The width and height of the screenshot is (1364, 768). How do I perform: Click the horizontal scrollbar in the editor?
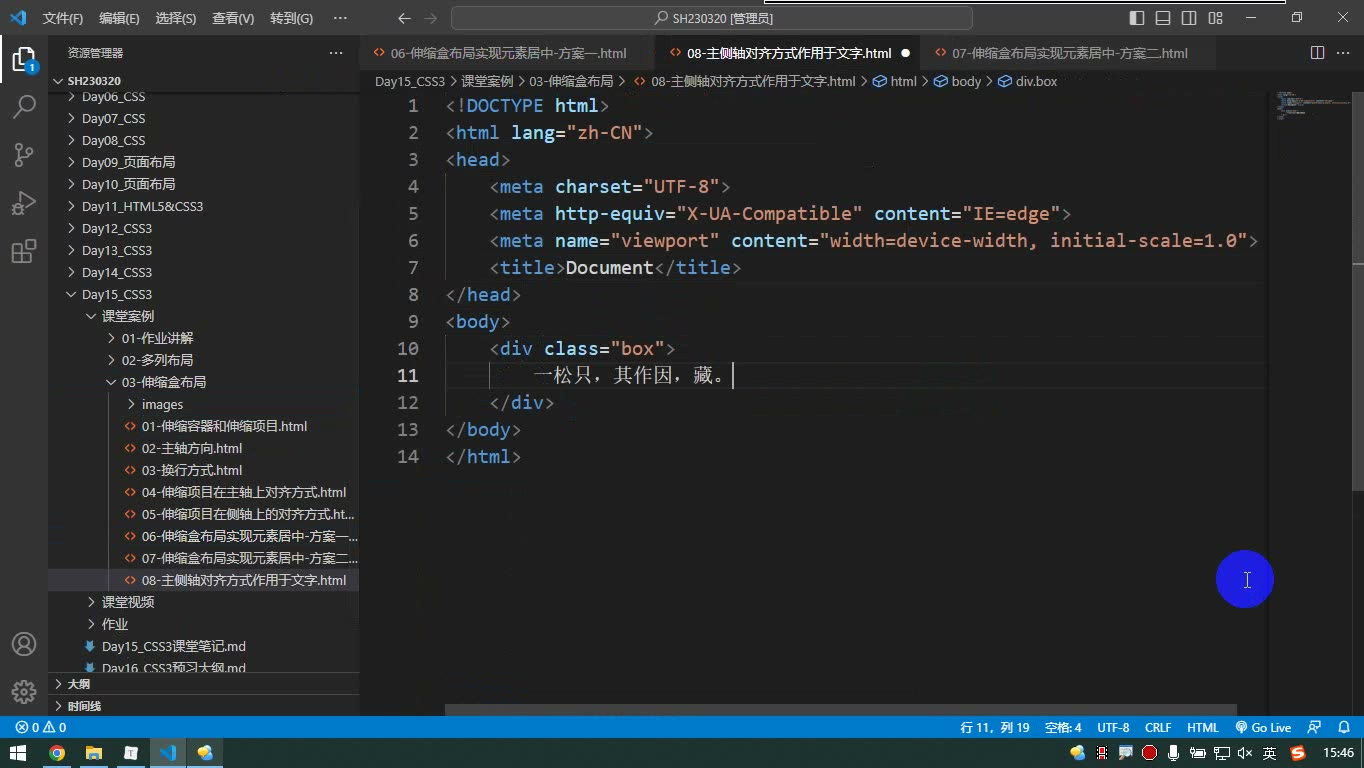[841, 710]
